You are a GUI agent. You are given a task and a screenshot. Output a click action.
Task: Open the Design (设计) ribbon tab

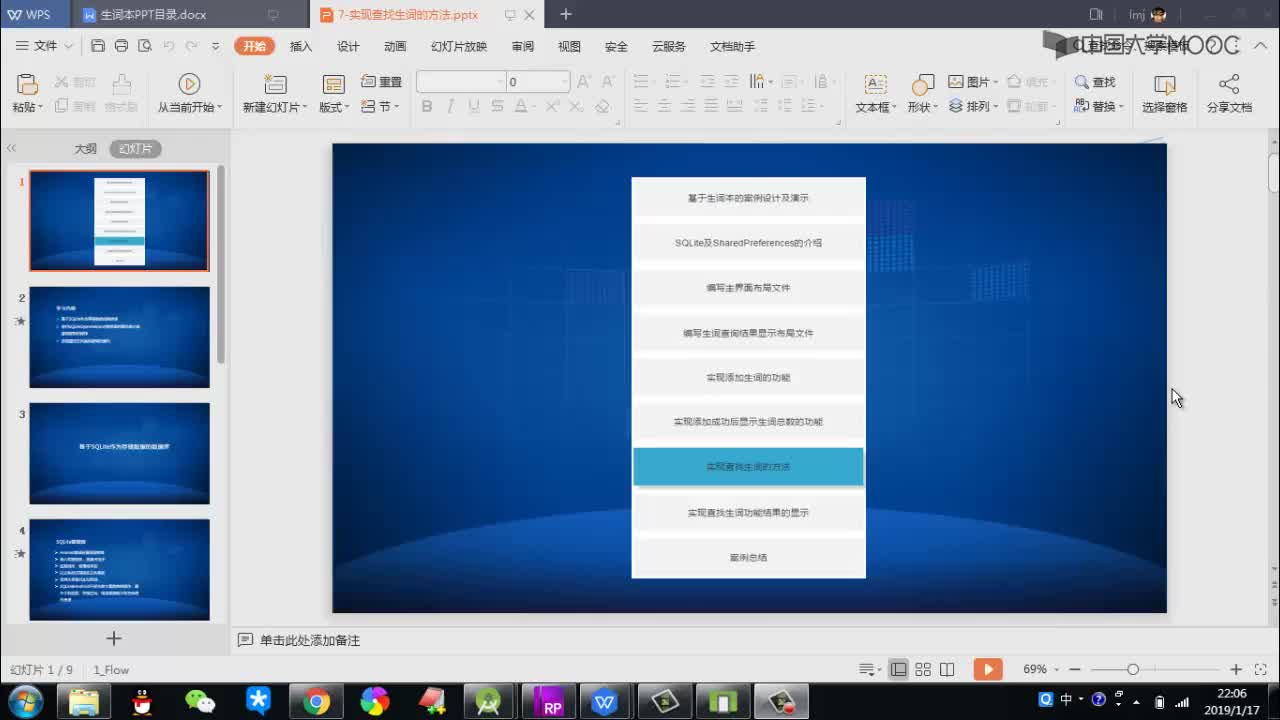pos(348,46)
